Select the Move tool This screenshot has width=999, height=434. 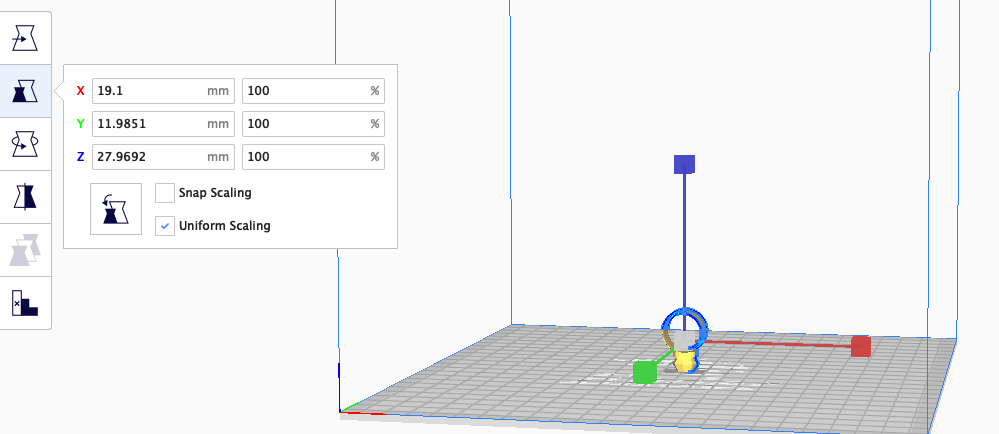(25, 38)
